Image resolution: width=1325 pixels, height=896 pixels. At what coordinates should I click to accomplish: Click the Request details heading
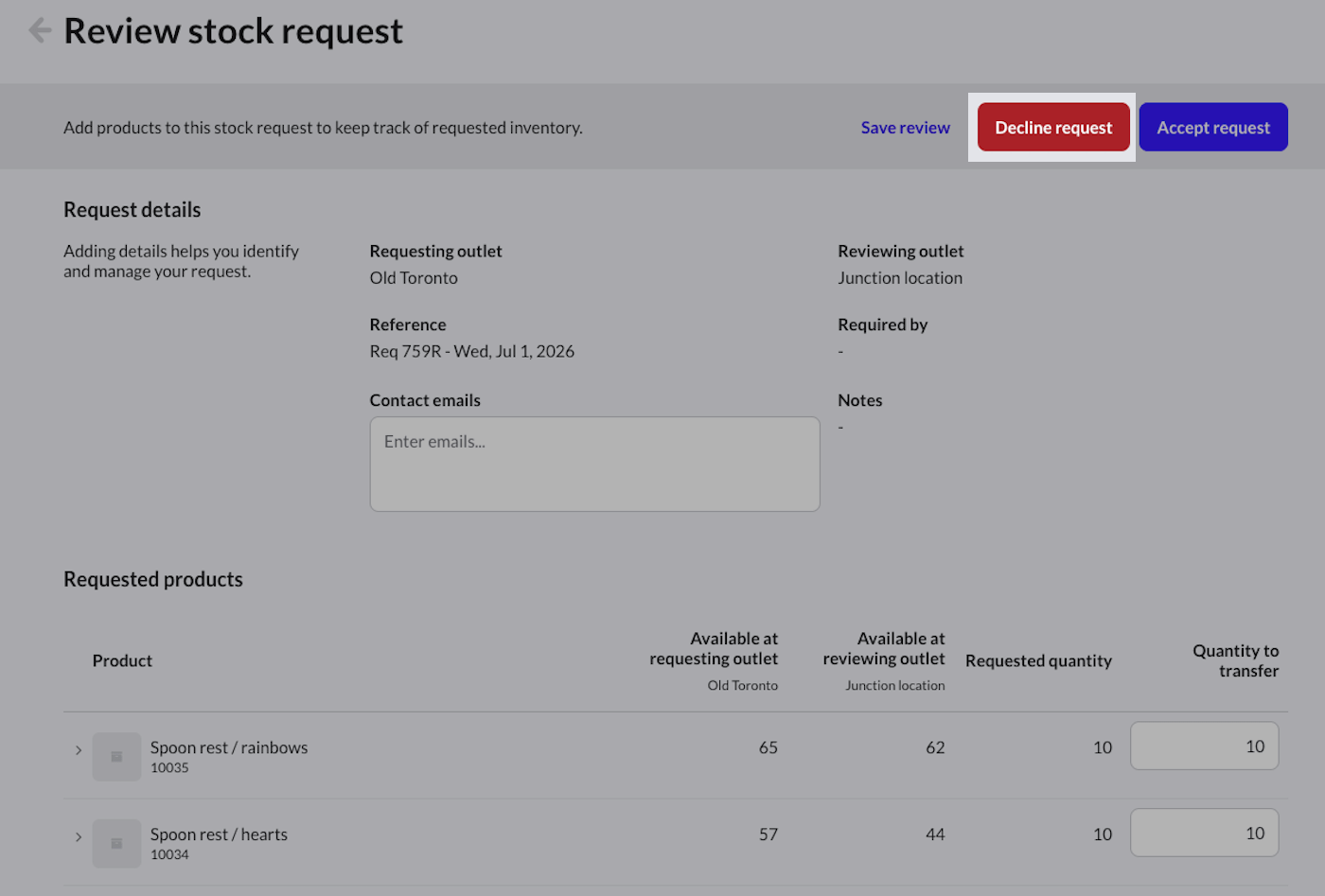click(132, 210)
